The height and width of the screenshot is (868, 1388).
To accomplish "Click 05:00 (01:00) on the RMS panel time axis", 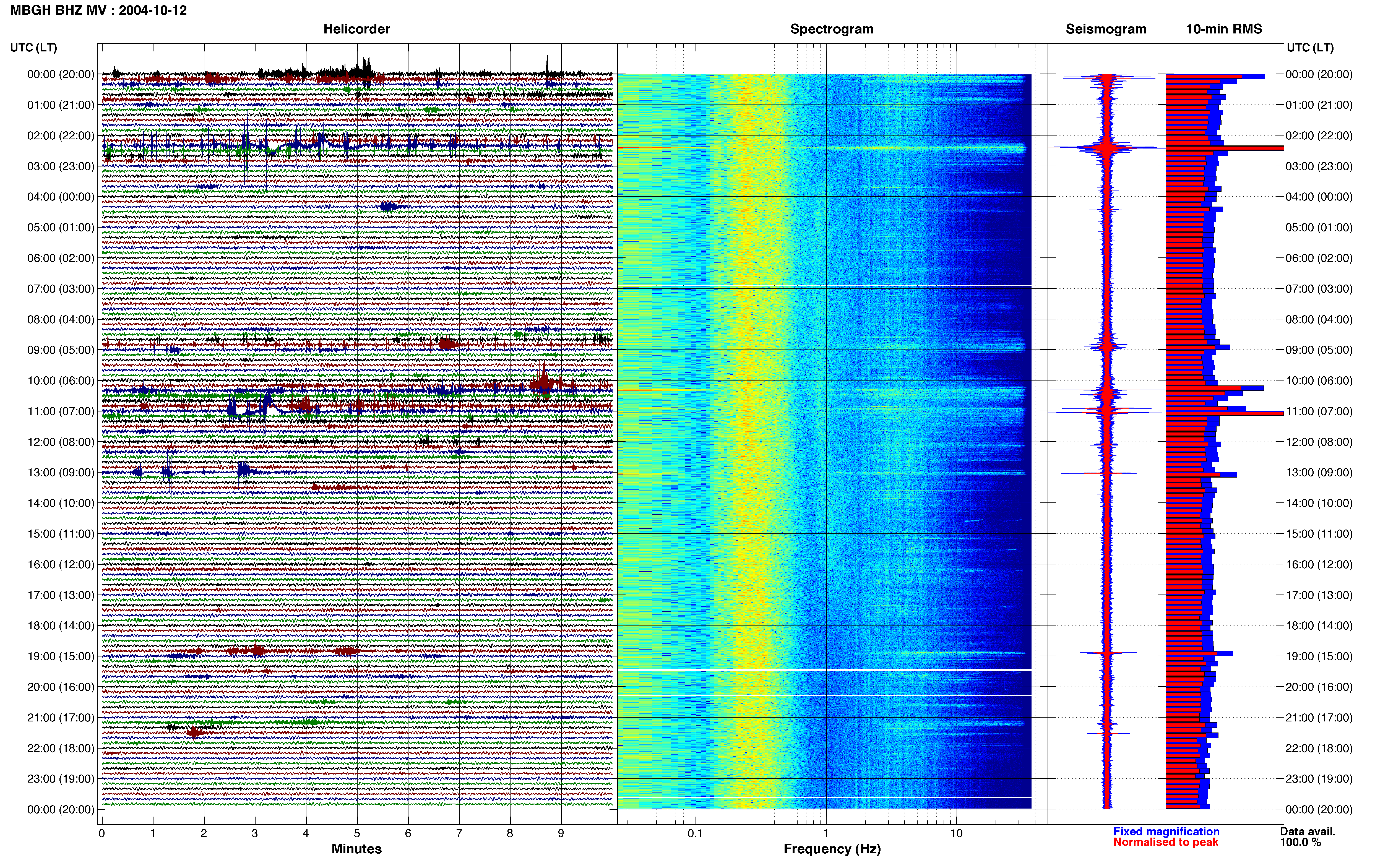I will [1319, 227].
